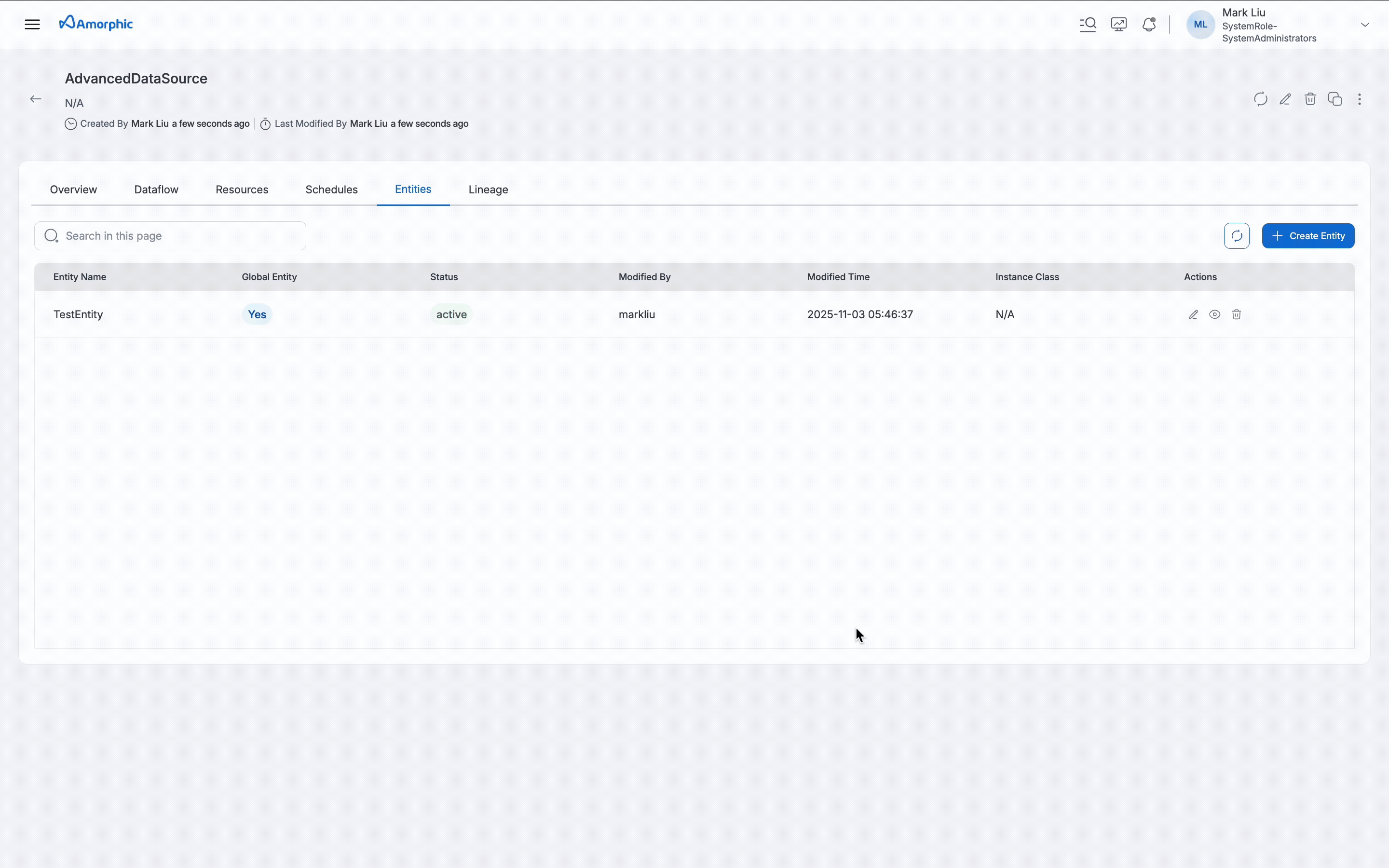Delete the data source via the trash icon

coord(1310,99)
